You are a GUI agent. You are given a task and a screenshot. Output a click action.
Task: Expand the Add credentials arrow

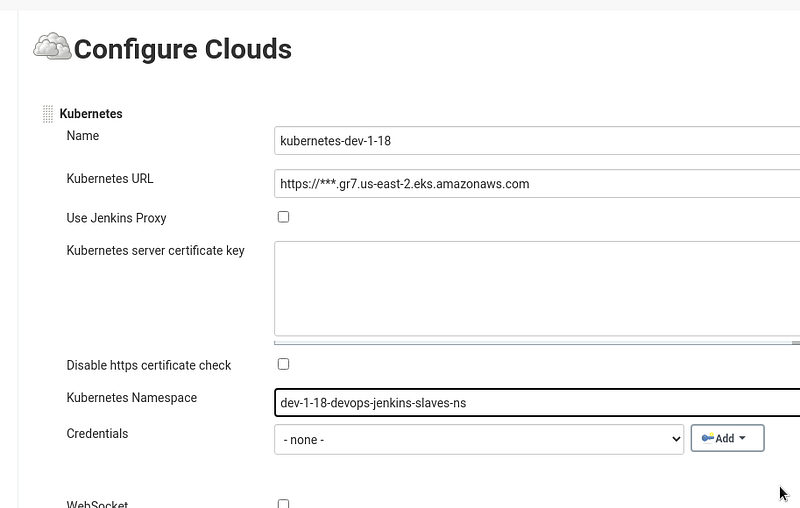(x=742, y=438)
